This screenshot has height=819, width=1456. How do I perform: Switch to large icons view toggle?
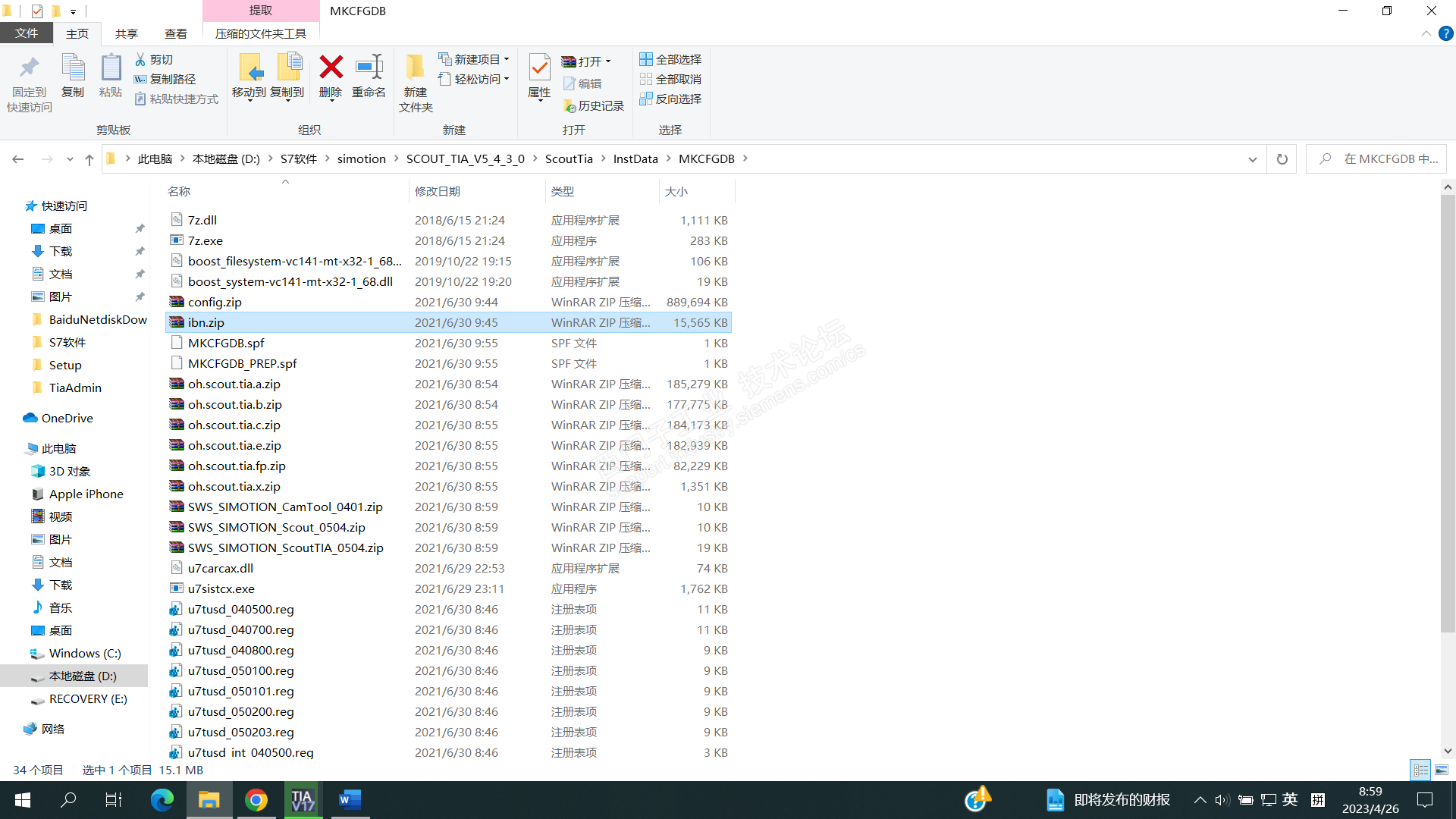tap(1442, 770)
